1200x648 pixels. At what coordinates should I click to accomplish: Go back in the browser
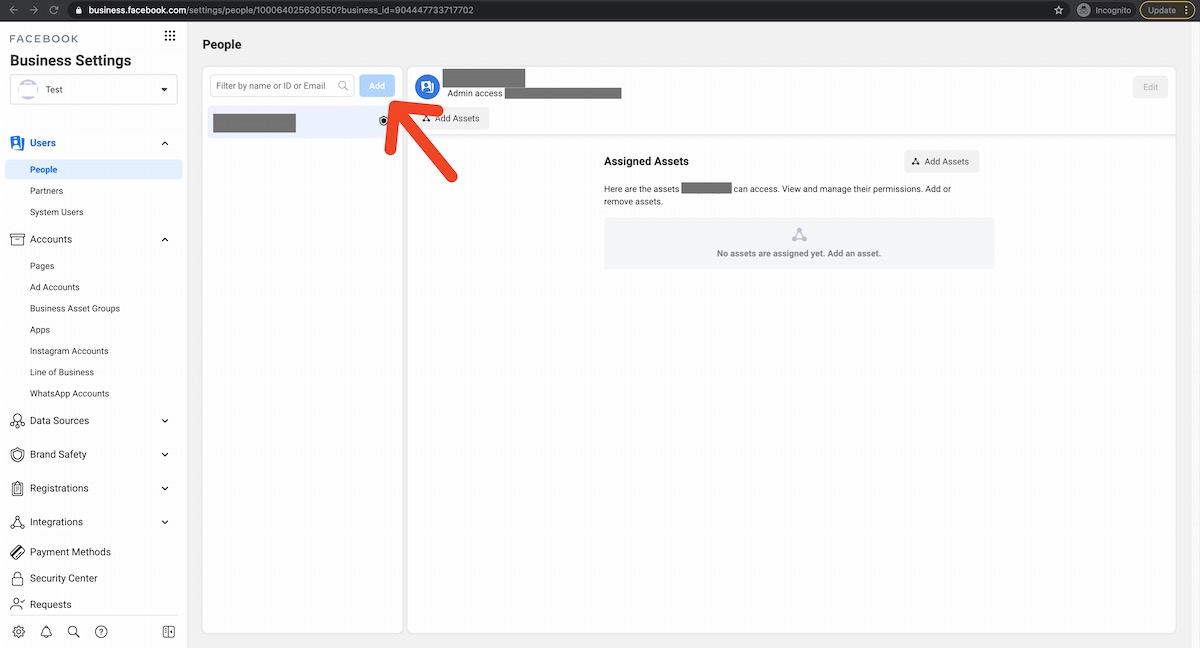tap(14, 10)
